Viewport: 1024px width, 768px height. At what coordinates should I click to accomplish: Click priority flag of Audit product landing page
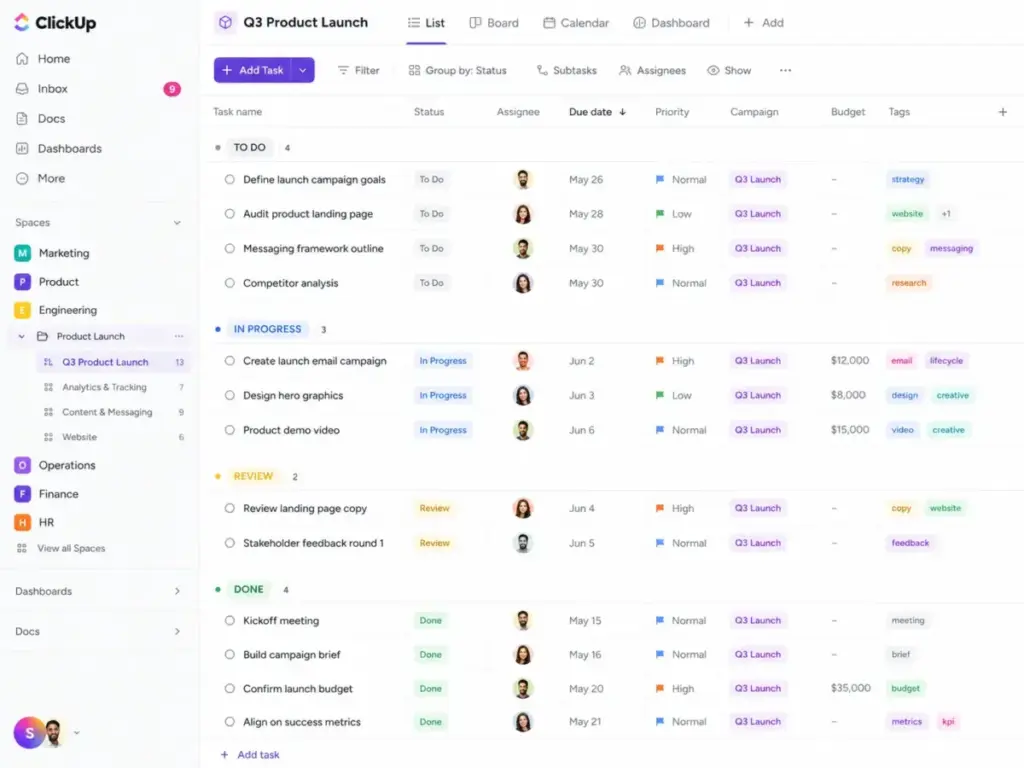click(660, 214)
